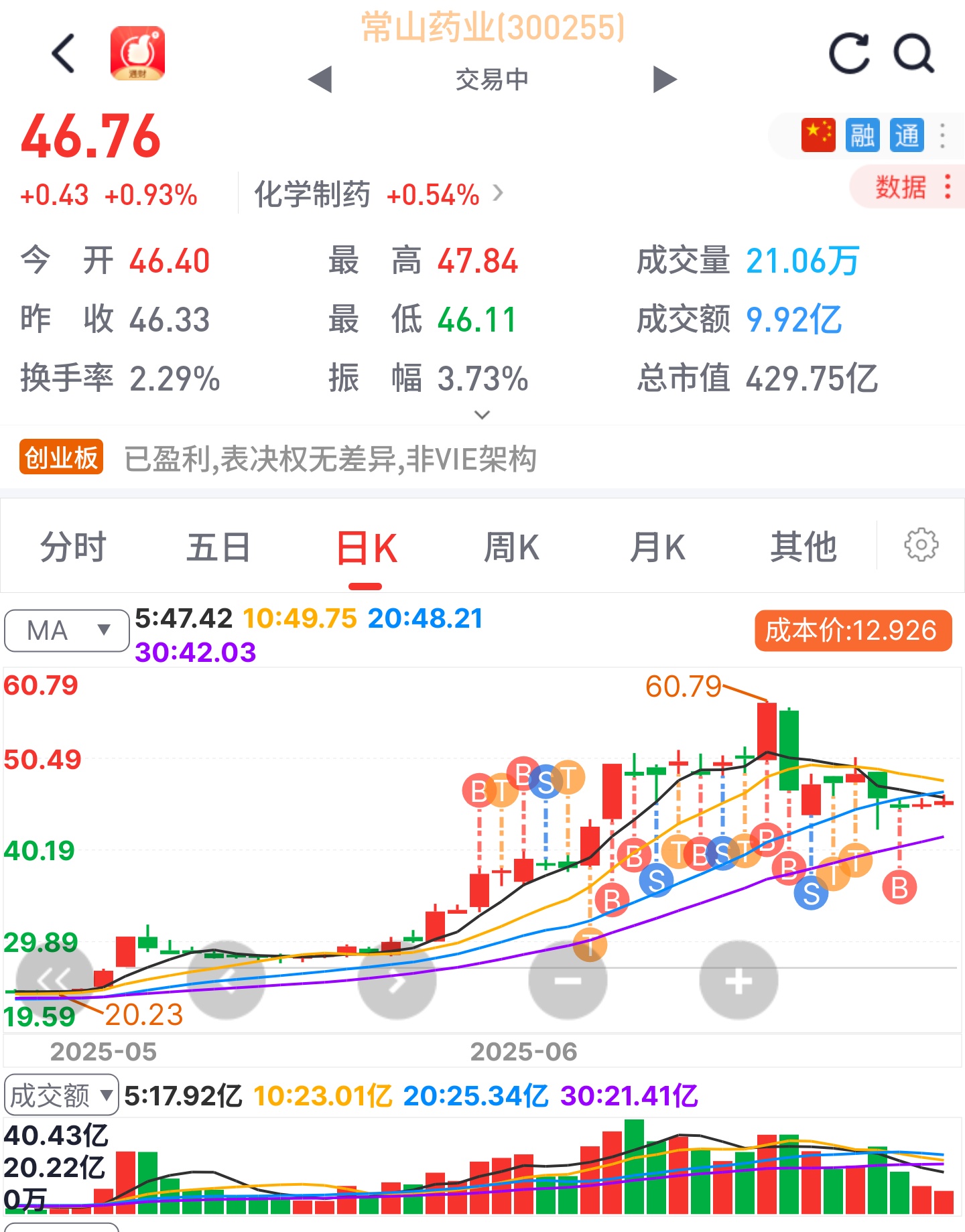This screenshot has height=1232, width=965.
Task: Open the 数据 data button
Action: 907,187
